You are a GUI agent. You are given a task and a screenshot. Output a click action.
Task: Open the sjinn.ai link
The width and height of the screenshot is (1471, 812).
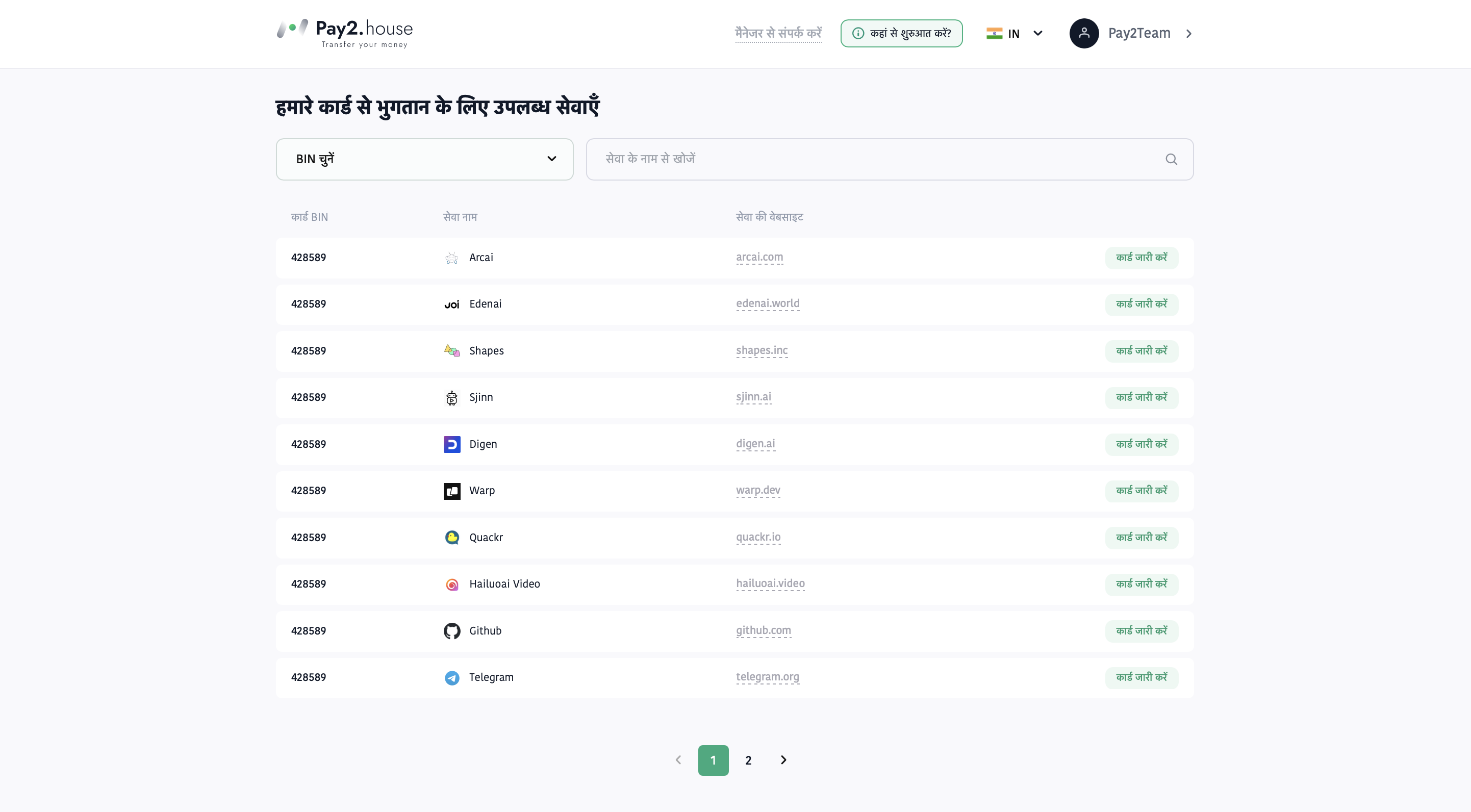pyautogui.click(x=754, y=397)
